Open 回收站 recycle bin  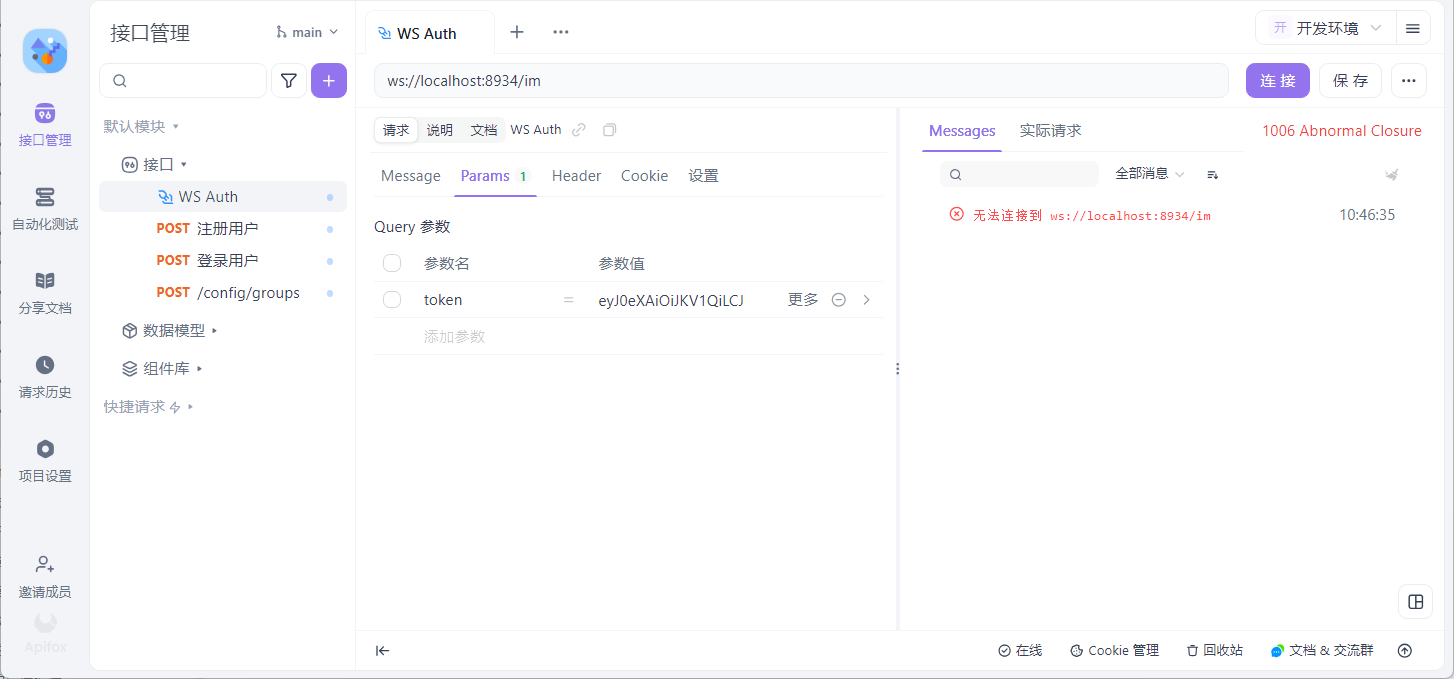(x=1214, y=651)
